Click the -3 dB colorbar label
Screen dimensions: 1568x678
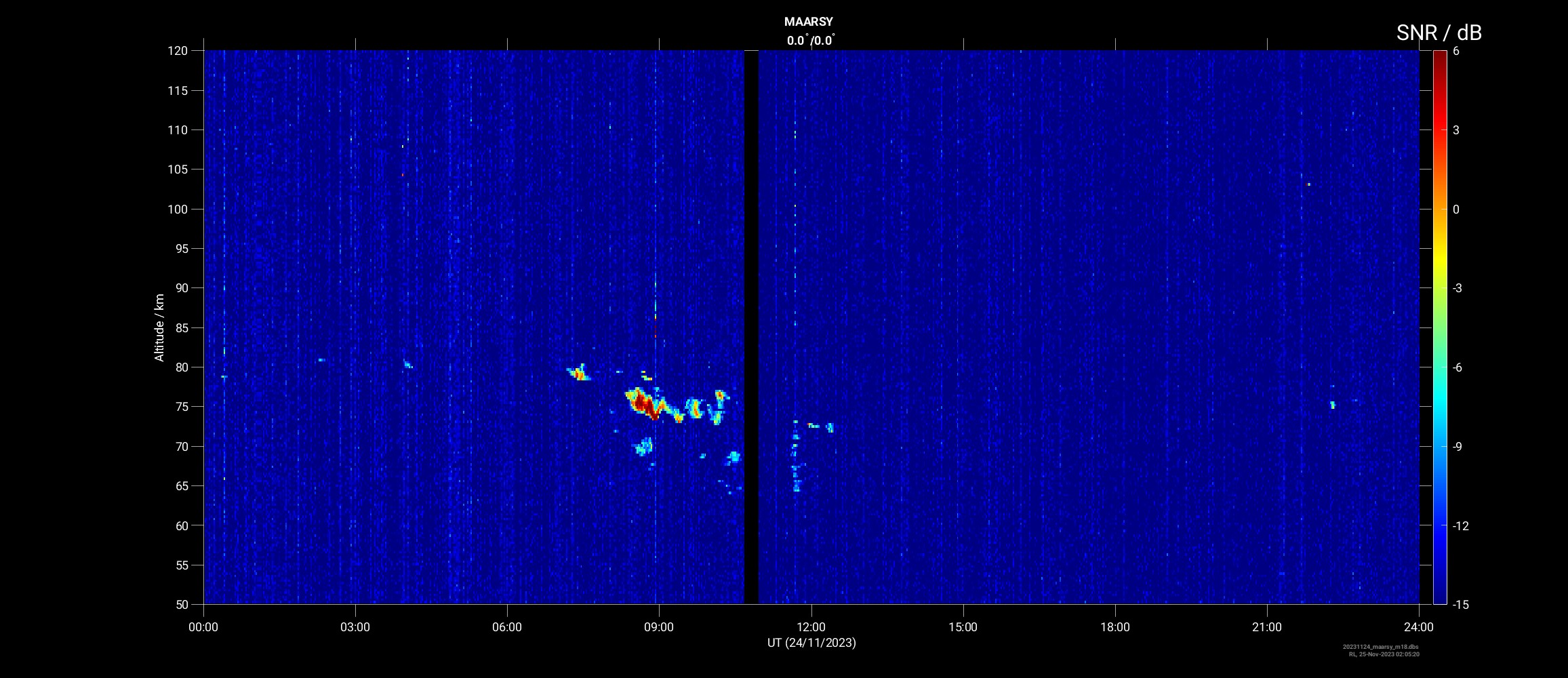click(1458, 288)
